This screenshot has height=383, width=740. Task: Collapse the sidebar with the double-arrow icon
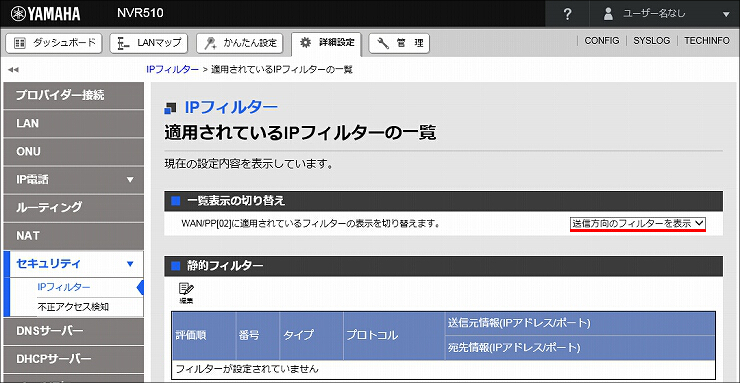coord(13,70)
